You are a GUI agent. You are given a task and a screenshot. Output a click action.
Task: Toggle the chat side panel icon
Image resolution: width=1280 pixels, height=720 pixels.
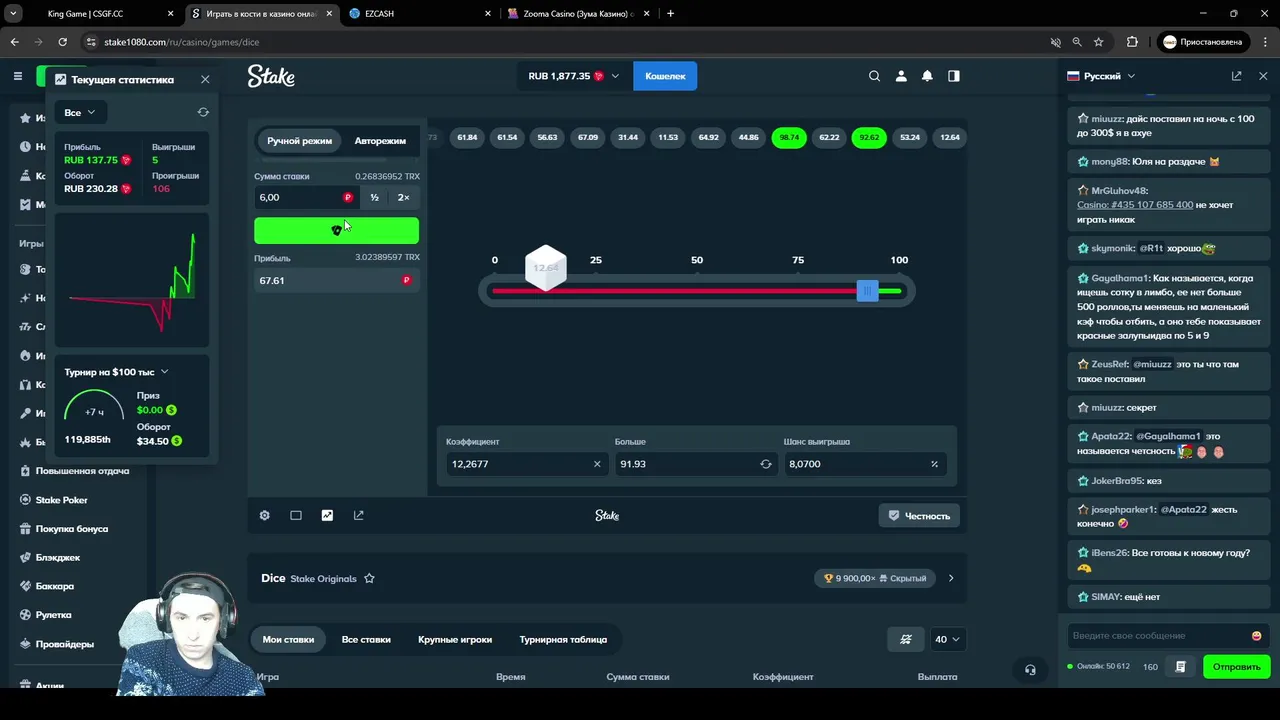tap(954, 76)
